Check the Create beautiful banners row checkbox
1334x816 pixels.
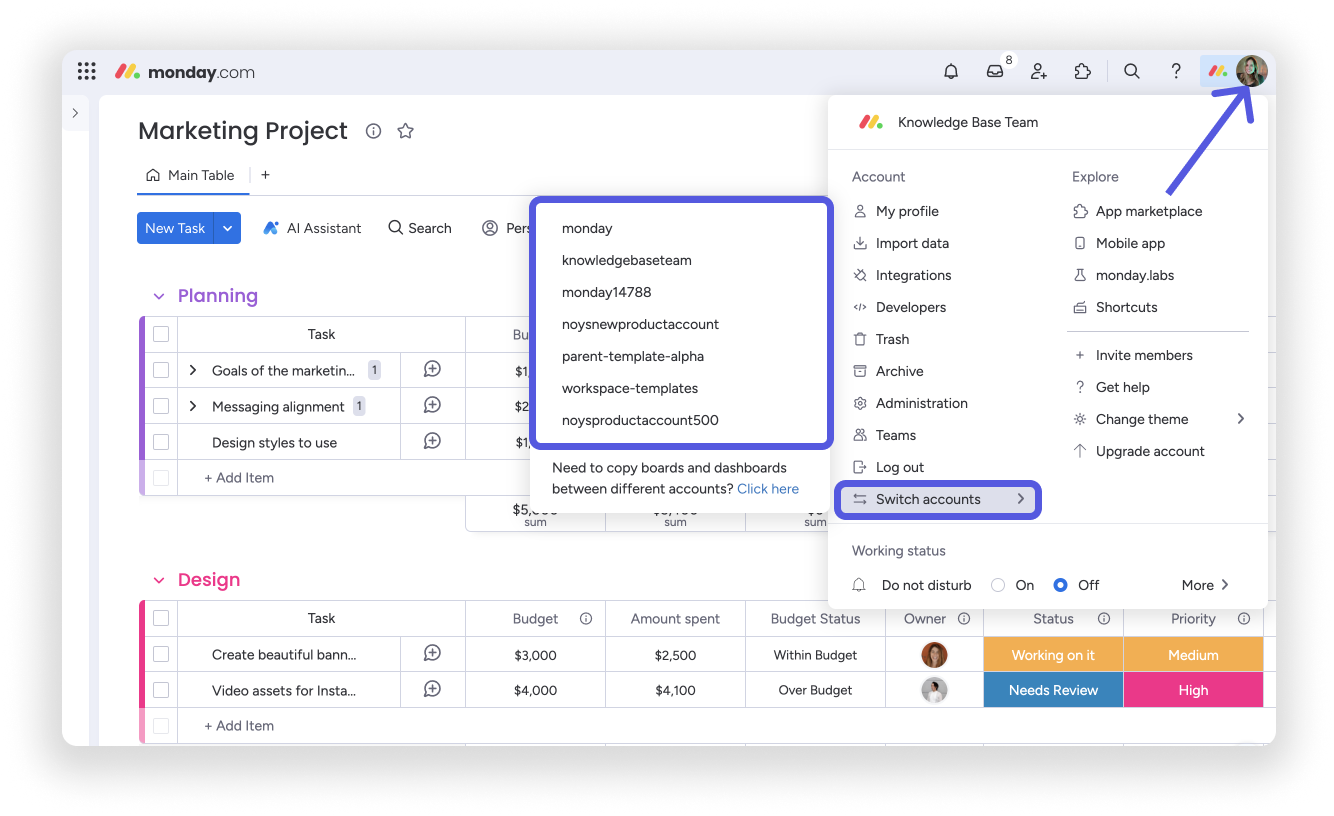(161, 654)
